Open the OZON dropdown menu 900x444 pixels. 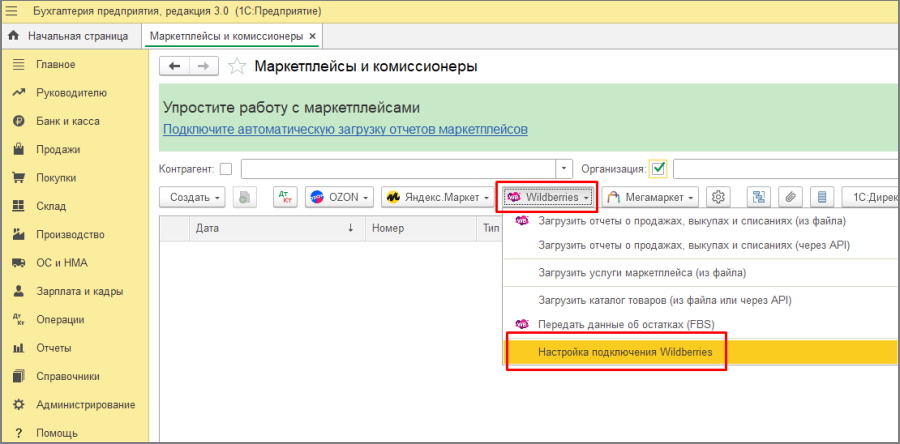(x=340, y=197)
